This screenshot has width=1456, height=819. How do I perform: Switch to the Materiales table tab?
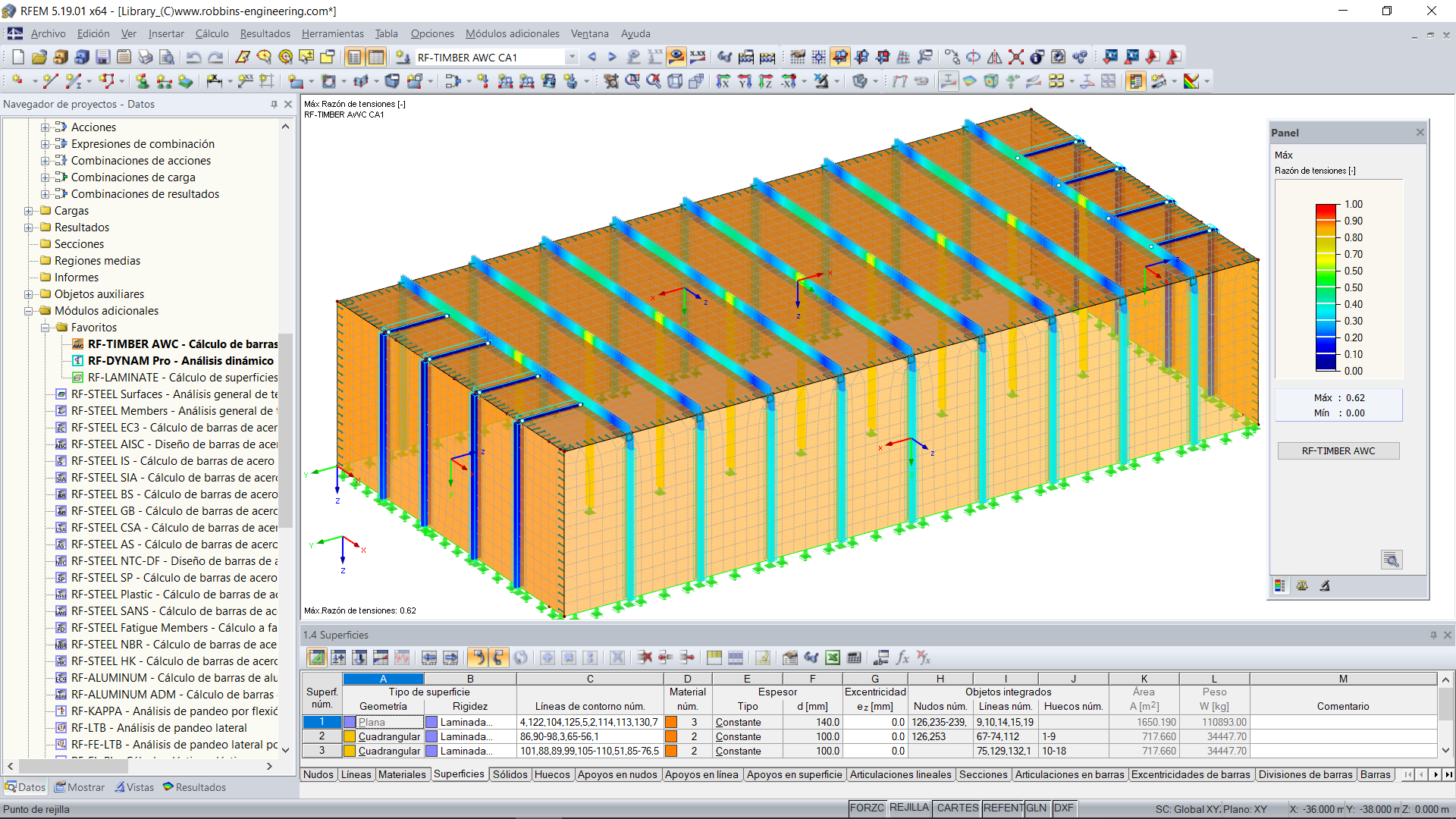[402, 774]
